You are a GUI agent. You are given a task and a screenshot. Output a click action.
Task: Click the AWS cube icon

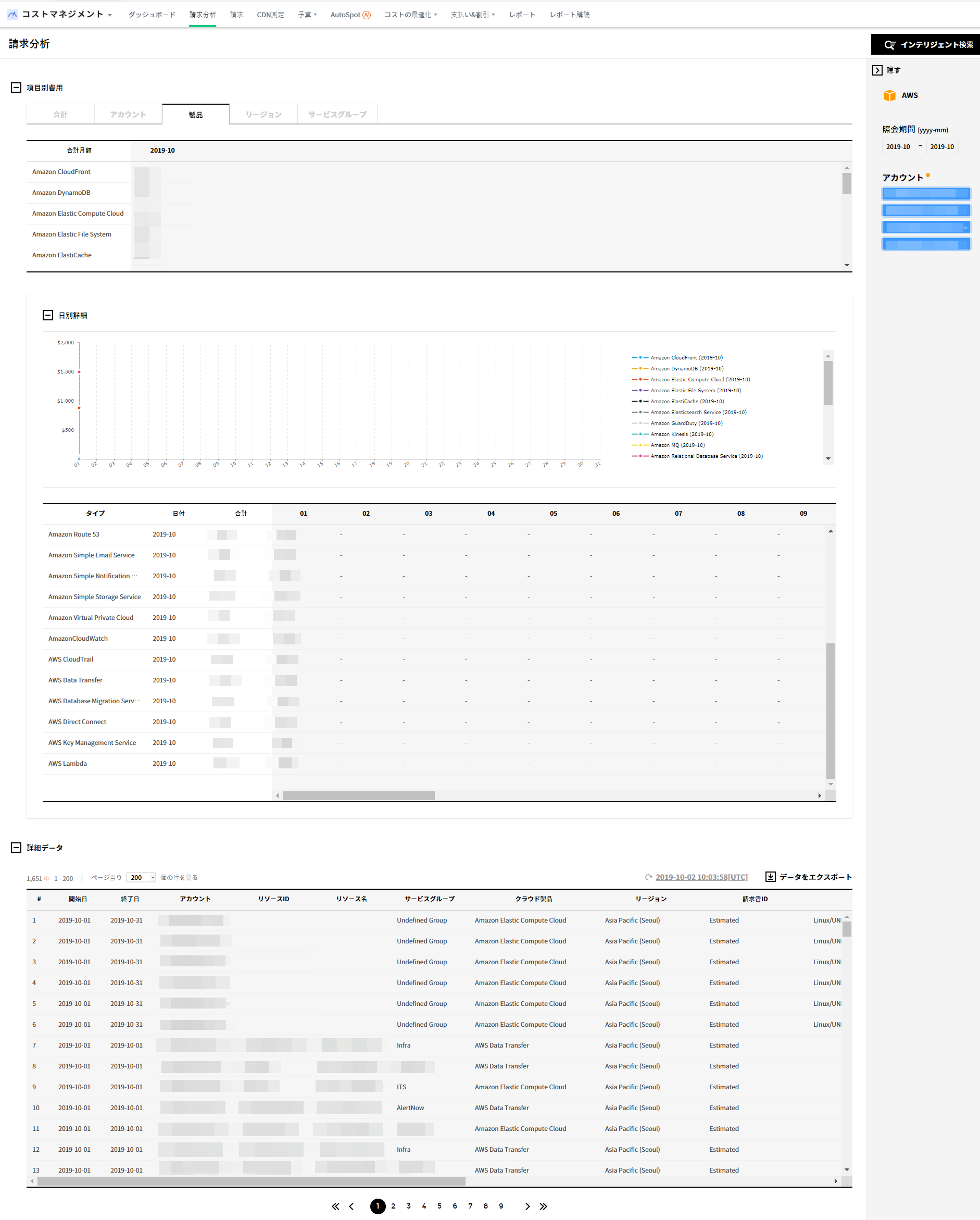[889, 96]
